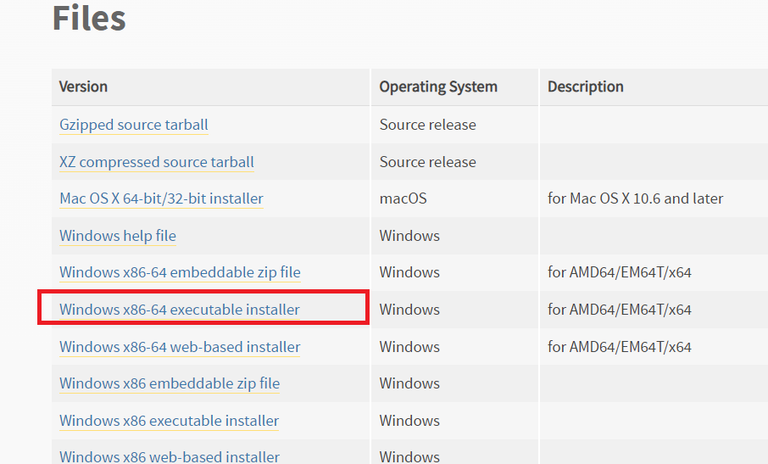Select the Files section heading
768x464 pixels.
pos(89,19)
